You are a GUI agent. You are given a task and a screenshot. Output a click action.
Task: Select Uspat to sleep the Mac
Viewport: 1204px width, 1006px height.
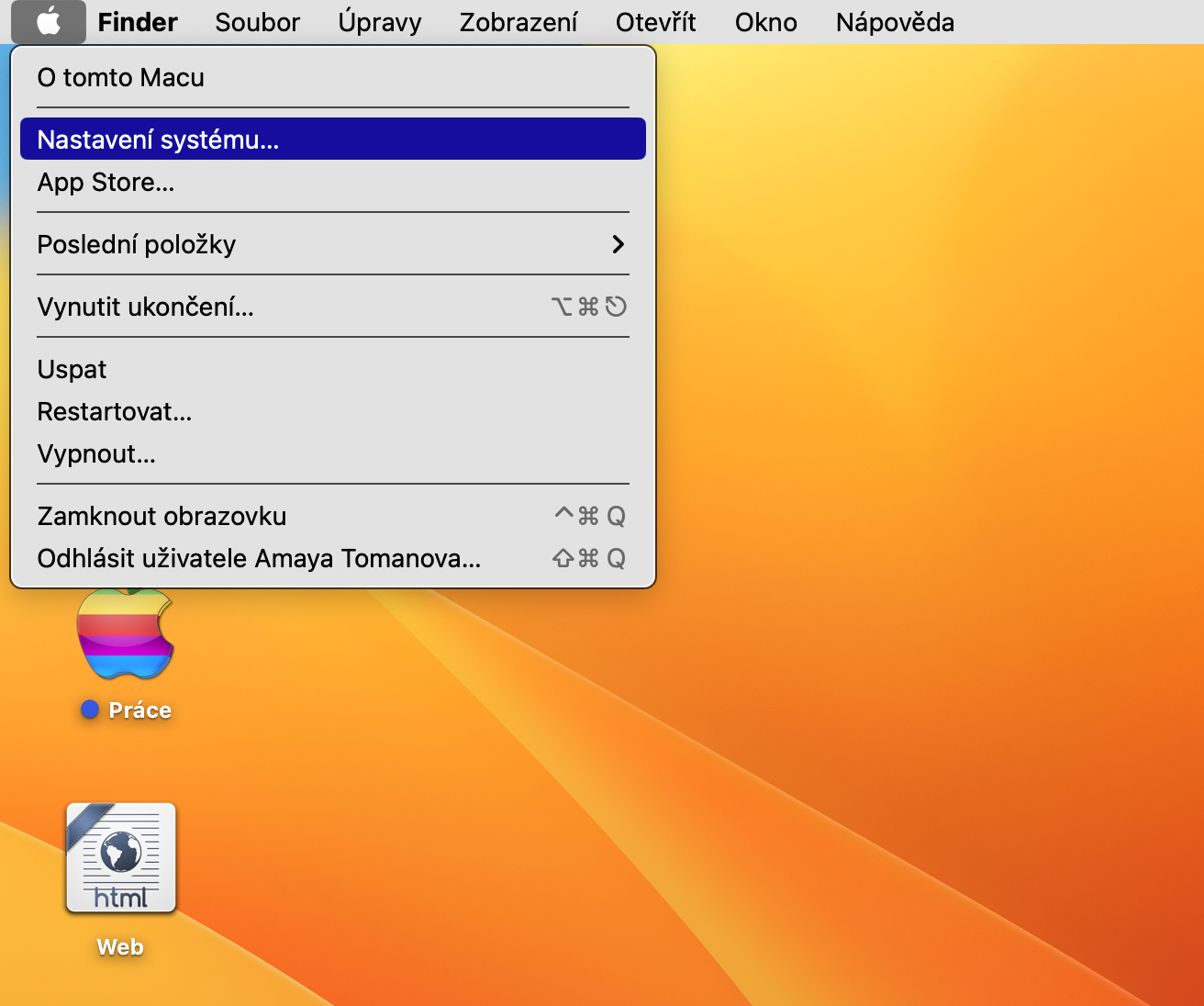[333, 369]
